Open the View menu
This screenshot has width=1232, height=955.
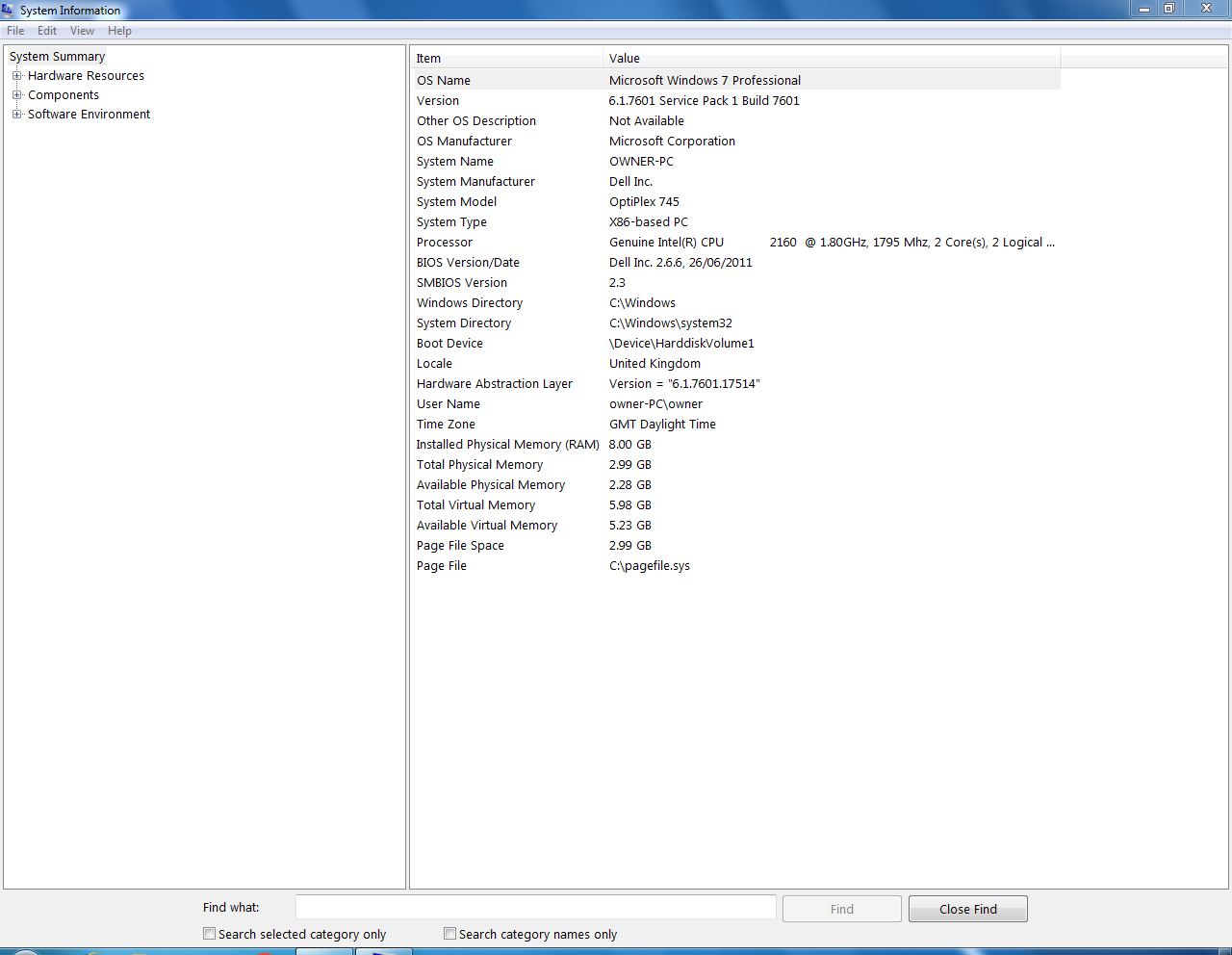coord(82,31)
